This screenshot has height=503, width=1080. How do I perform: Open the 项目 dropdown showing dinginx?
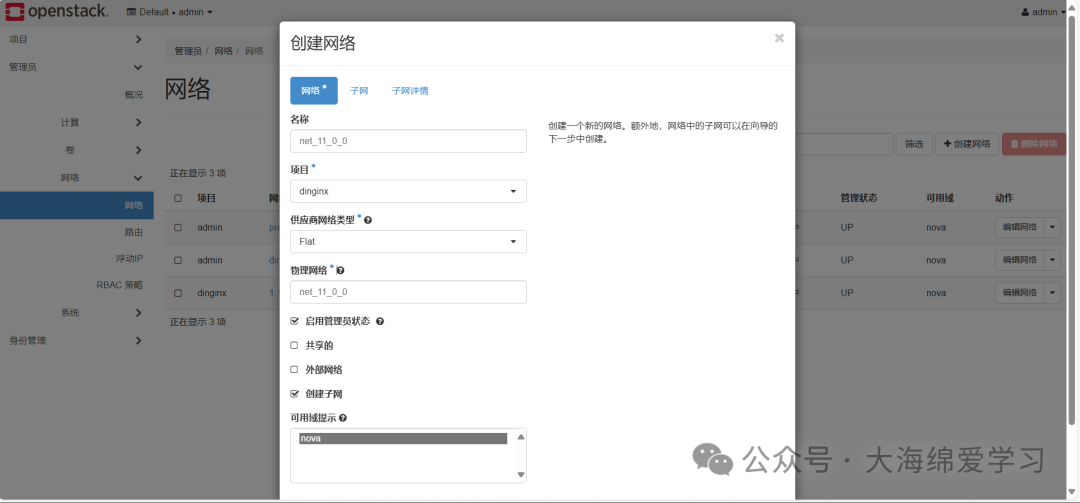pos(408,192)
